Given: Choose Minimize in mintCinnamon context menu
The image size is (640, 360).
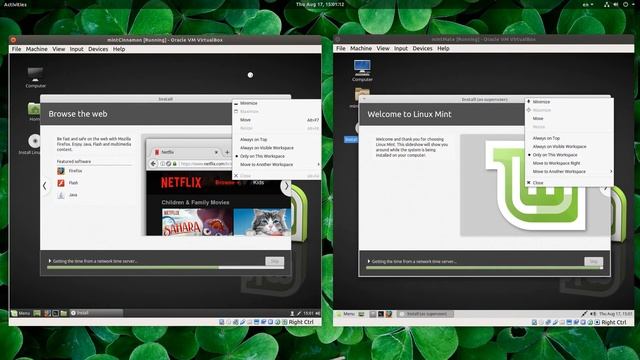Looking at the screenshot, I should click(276, 103).
